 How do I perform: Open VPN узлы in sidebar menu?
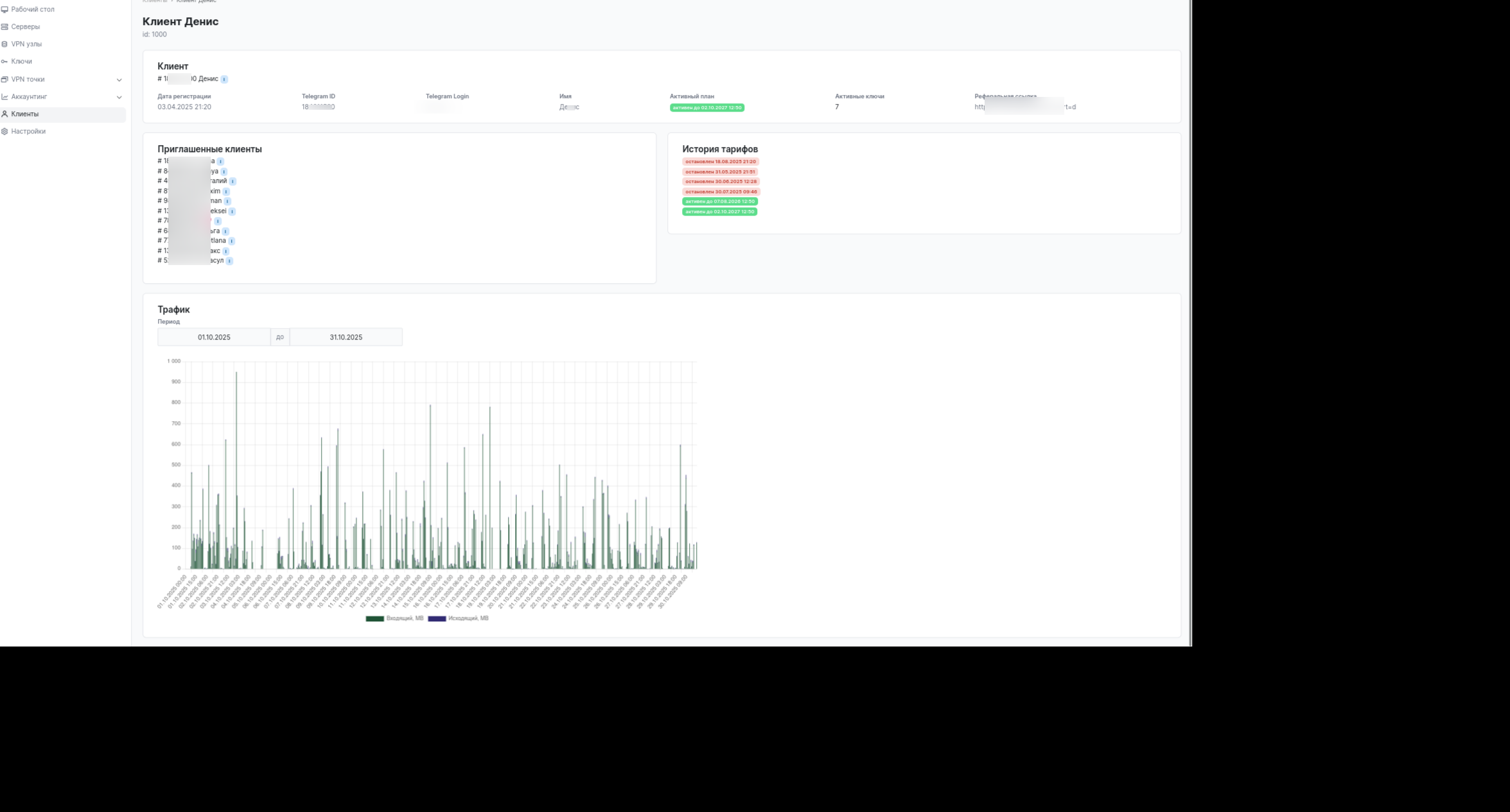pyautogui.click(x=26, y=44)
